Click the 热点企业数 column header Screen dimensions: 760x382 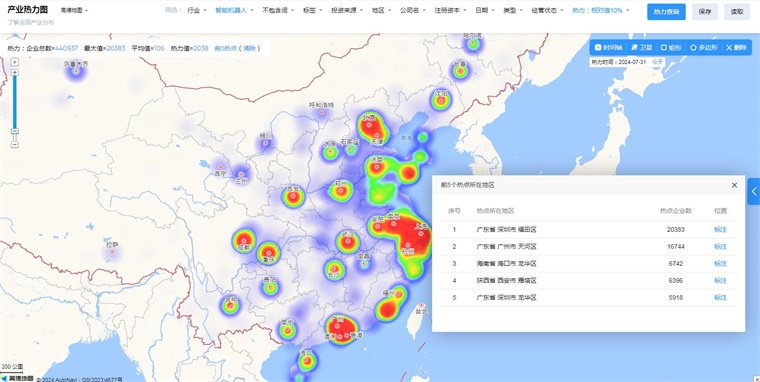[x=675, y=211]
